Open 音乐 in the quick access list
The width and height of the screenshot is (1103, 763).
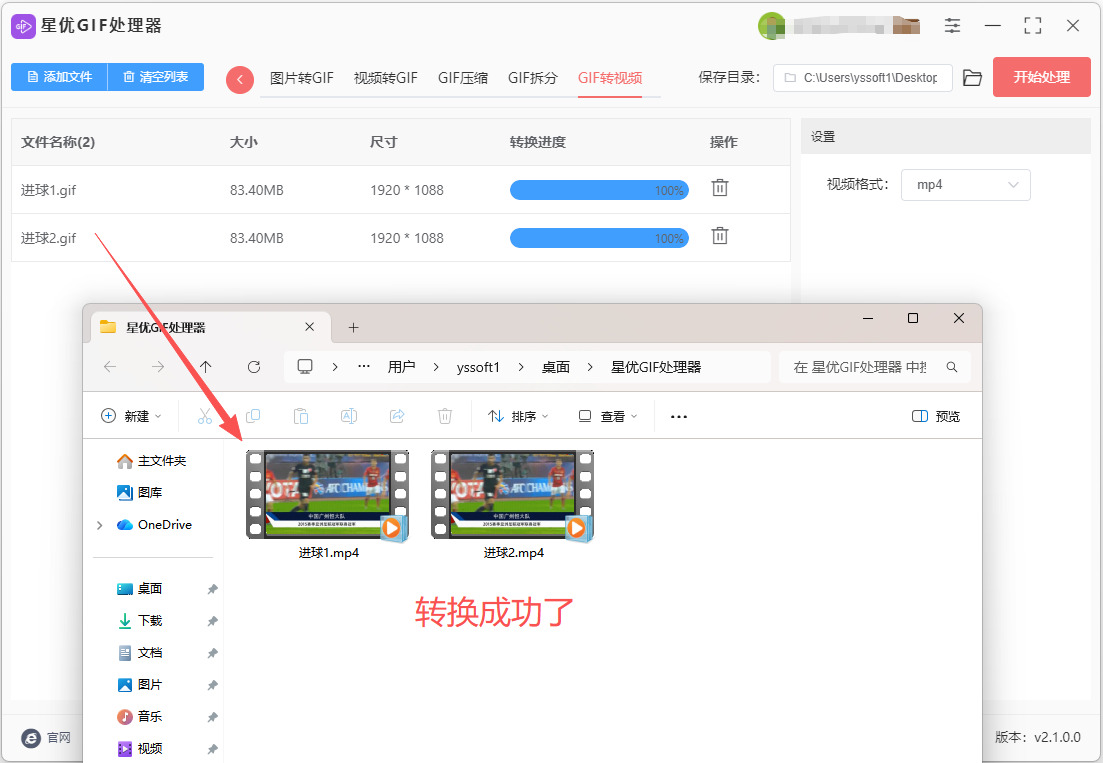tap(139, 717)
